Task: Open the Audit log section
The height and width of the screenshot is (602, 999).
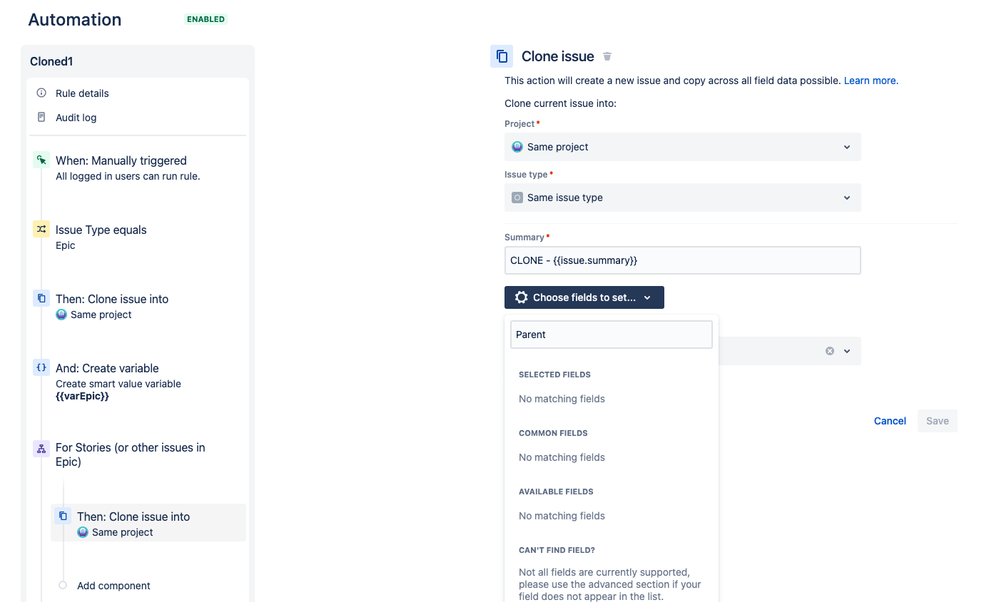Action: (x=76, y=117)
